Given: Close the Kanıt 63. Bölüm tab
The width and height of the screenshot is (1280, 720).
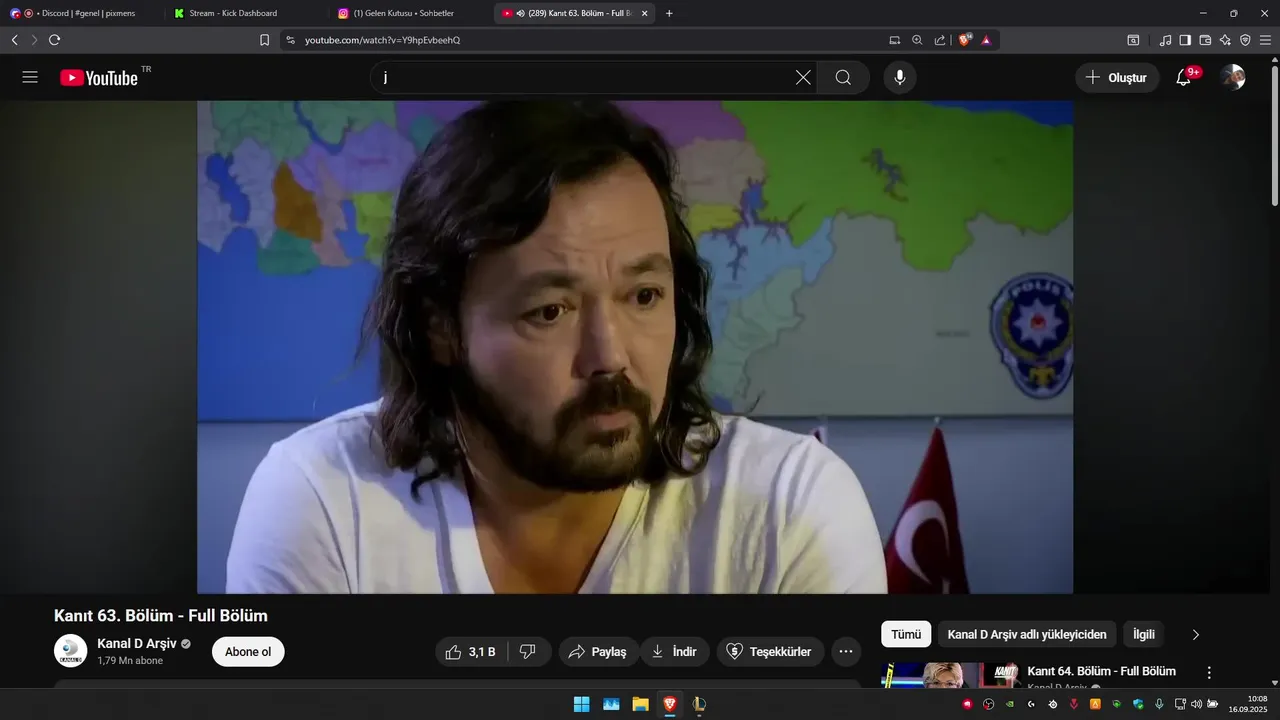Looking at the screenshot, I should click(x=645, y=13).
